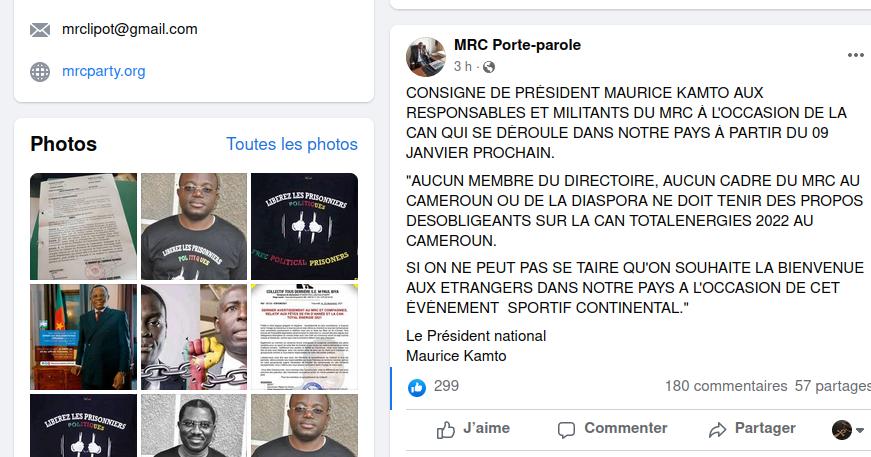Screen dimensions: 871x457
Task: Open mrcparty.org website link
Action: (x=104, y=71)
